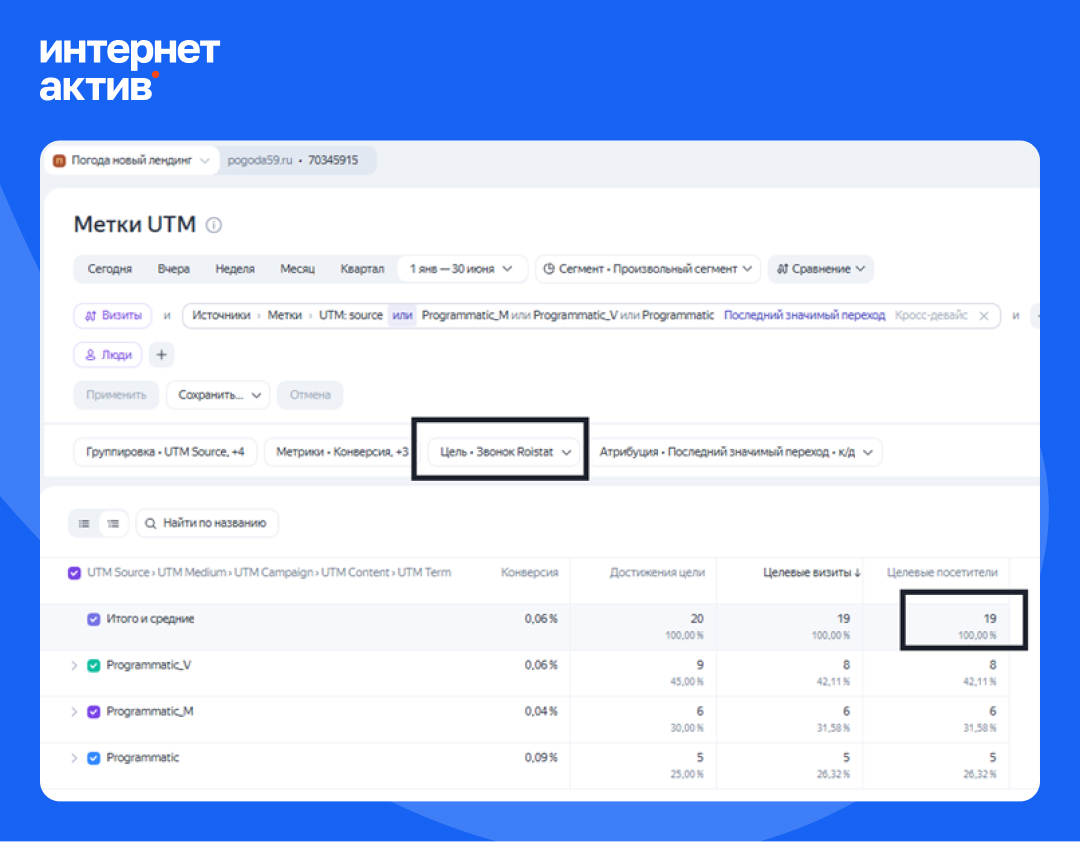
Task: Click the Programmatic_V goal completions value 9
Action: [700, 665]
